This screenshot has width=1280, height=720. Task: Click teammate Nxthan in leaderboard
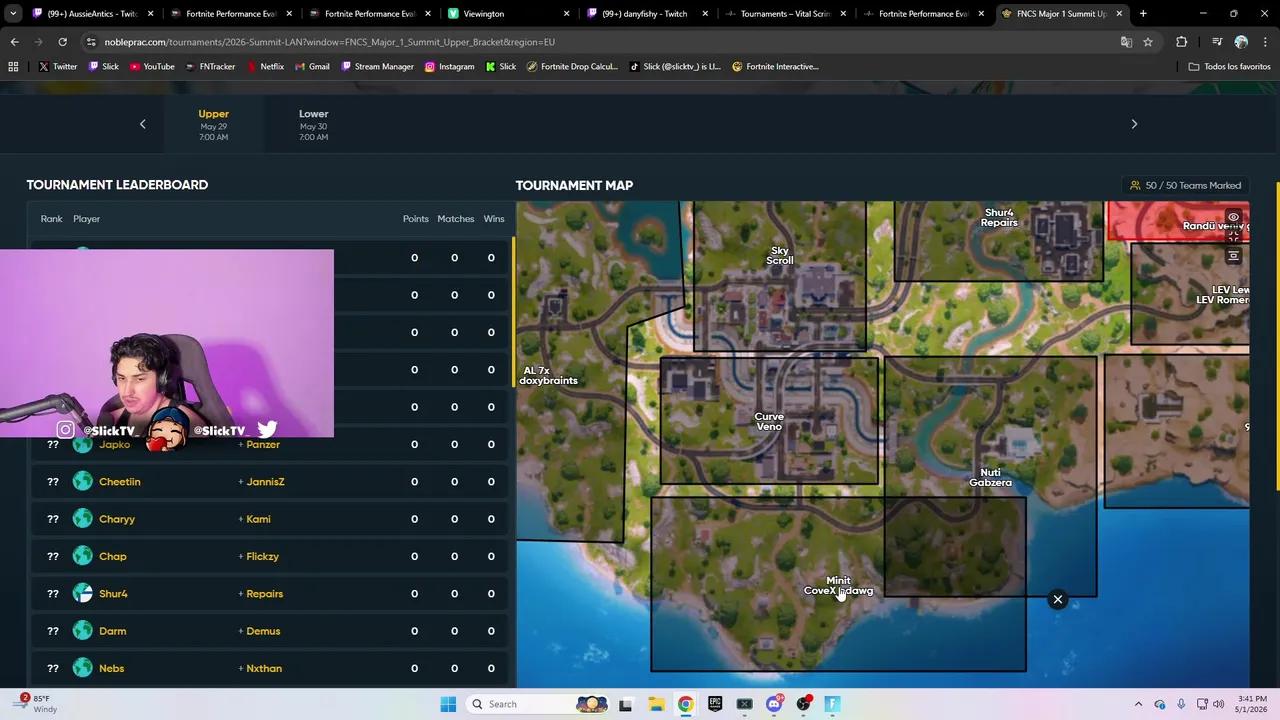pyautogui.click(x=264, y=668)
